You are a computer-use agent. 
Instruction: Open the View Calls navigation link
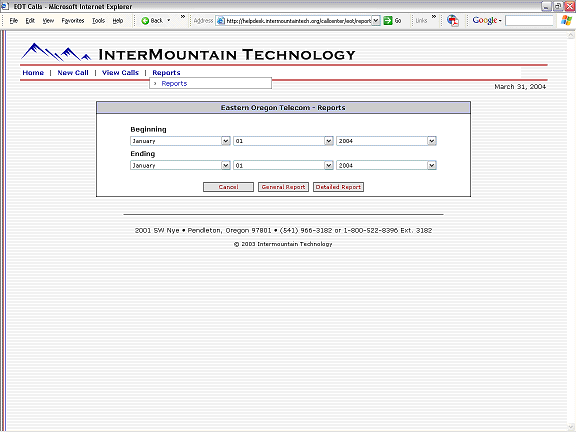coord(120,73)
